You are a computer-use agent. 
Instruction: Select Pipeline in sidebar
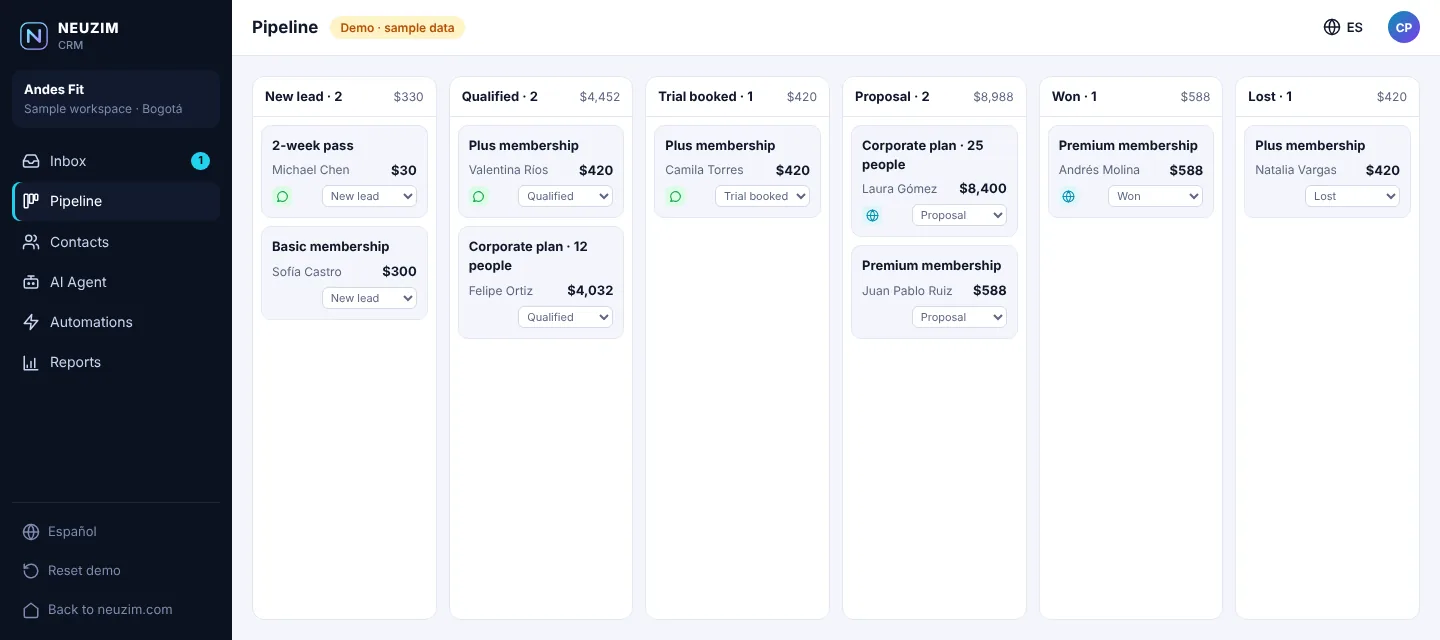click(116, 201)
